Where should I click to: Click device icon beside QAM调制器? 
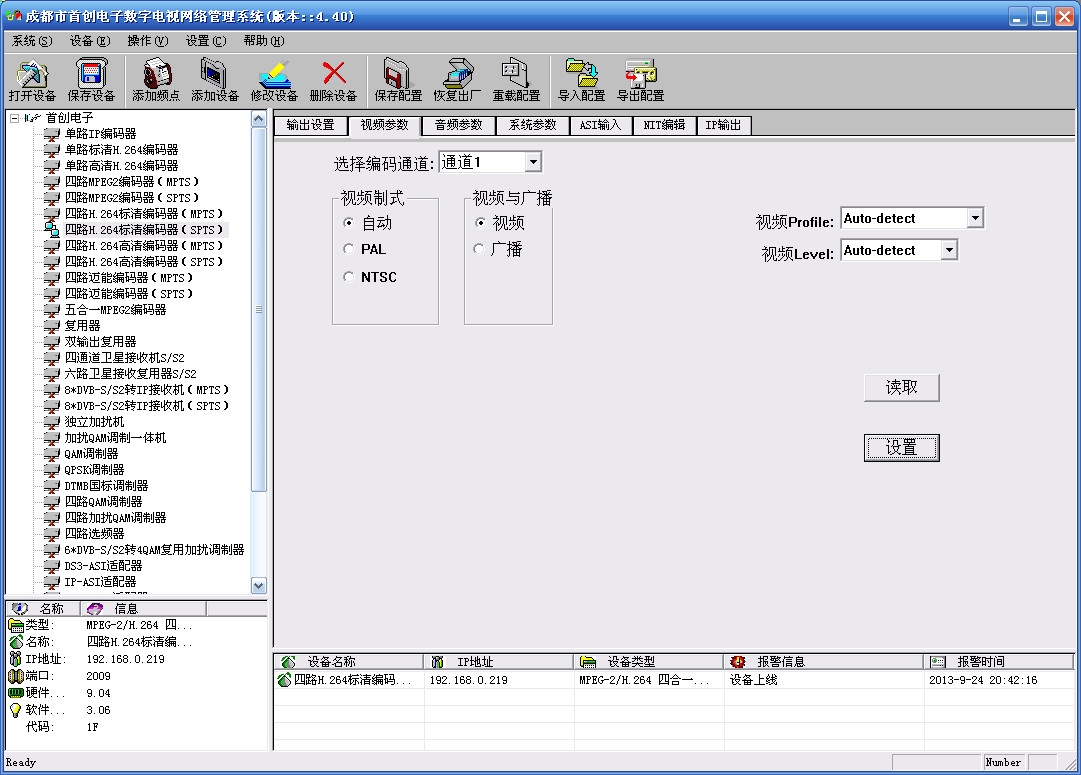[52, 454]
